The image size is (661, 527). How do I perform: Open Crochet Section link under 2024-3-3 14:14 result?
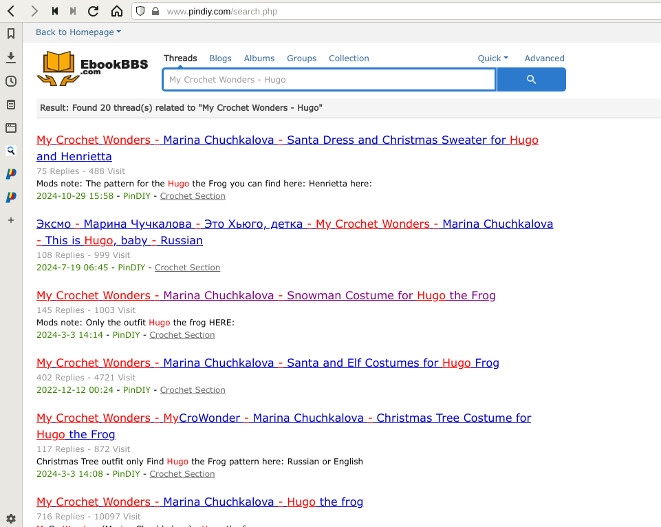(x=182, y=335)
